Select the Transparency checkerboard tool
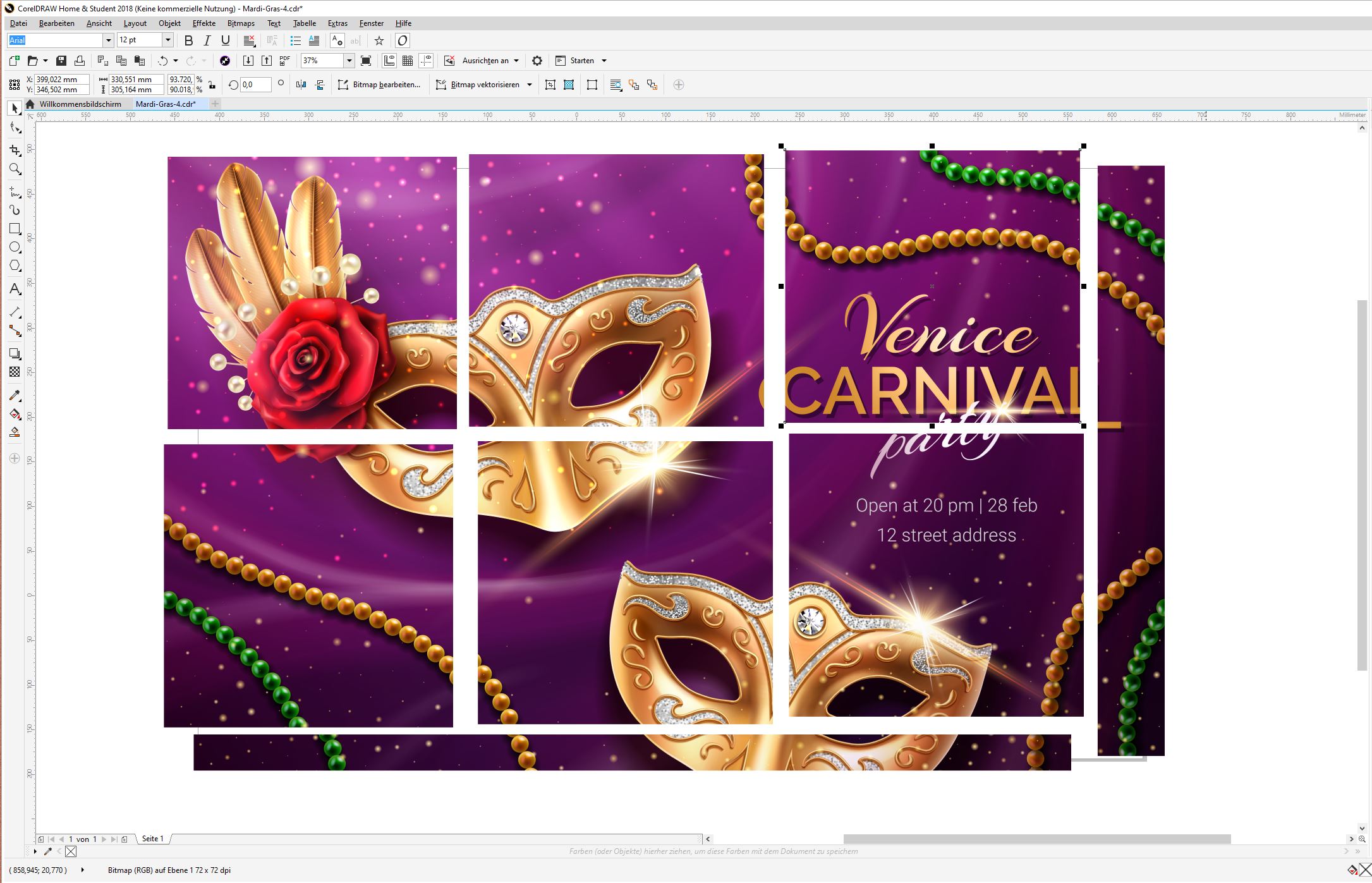The height and width of the screenshot is (883, 1372). coord(15,372)
